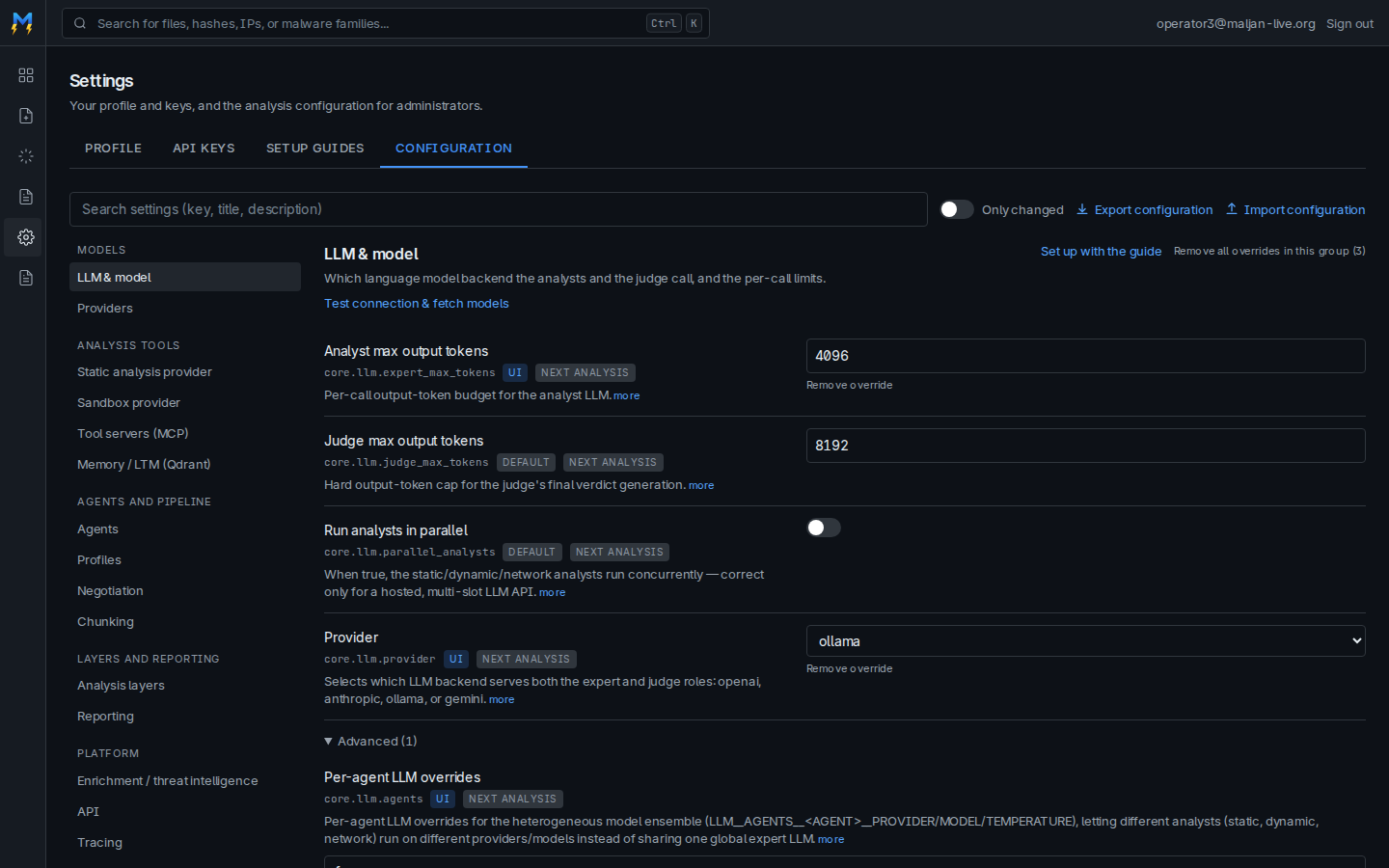
Task: Click the M lightning-bolt app logo
Action: (22, 23)
